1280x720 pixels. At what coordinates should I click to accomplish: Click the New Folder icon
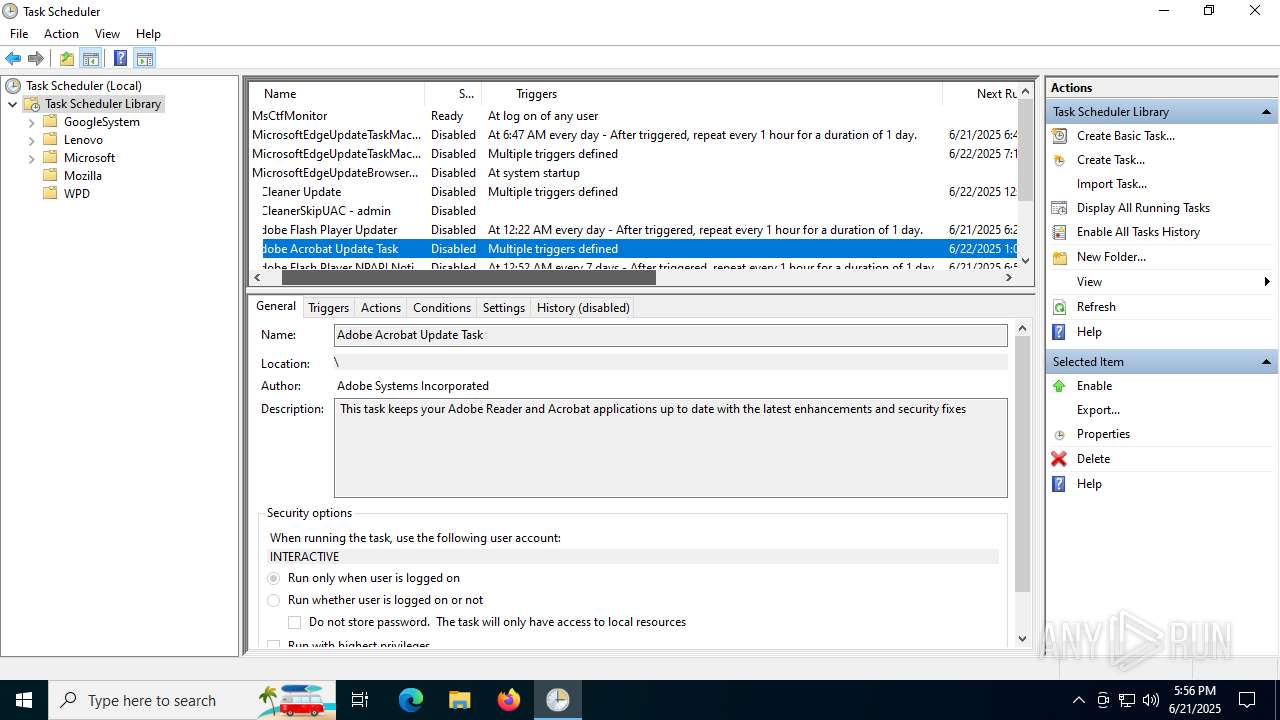[x=1060, y=257]
